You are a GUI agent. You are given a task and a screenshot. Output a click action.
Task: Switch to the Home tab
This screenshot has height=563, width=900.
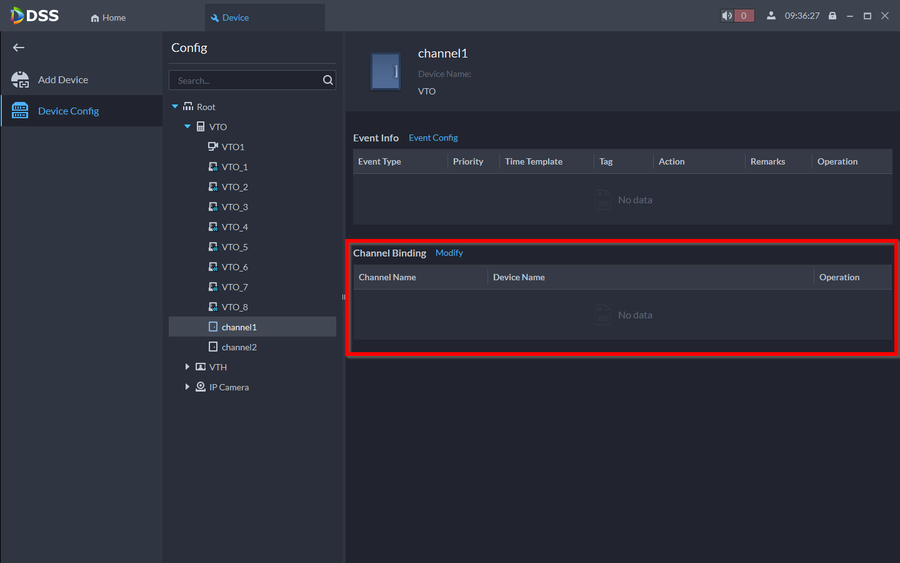tap(108, 18)
